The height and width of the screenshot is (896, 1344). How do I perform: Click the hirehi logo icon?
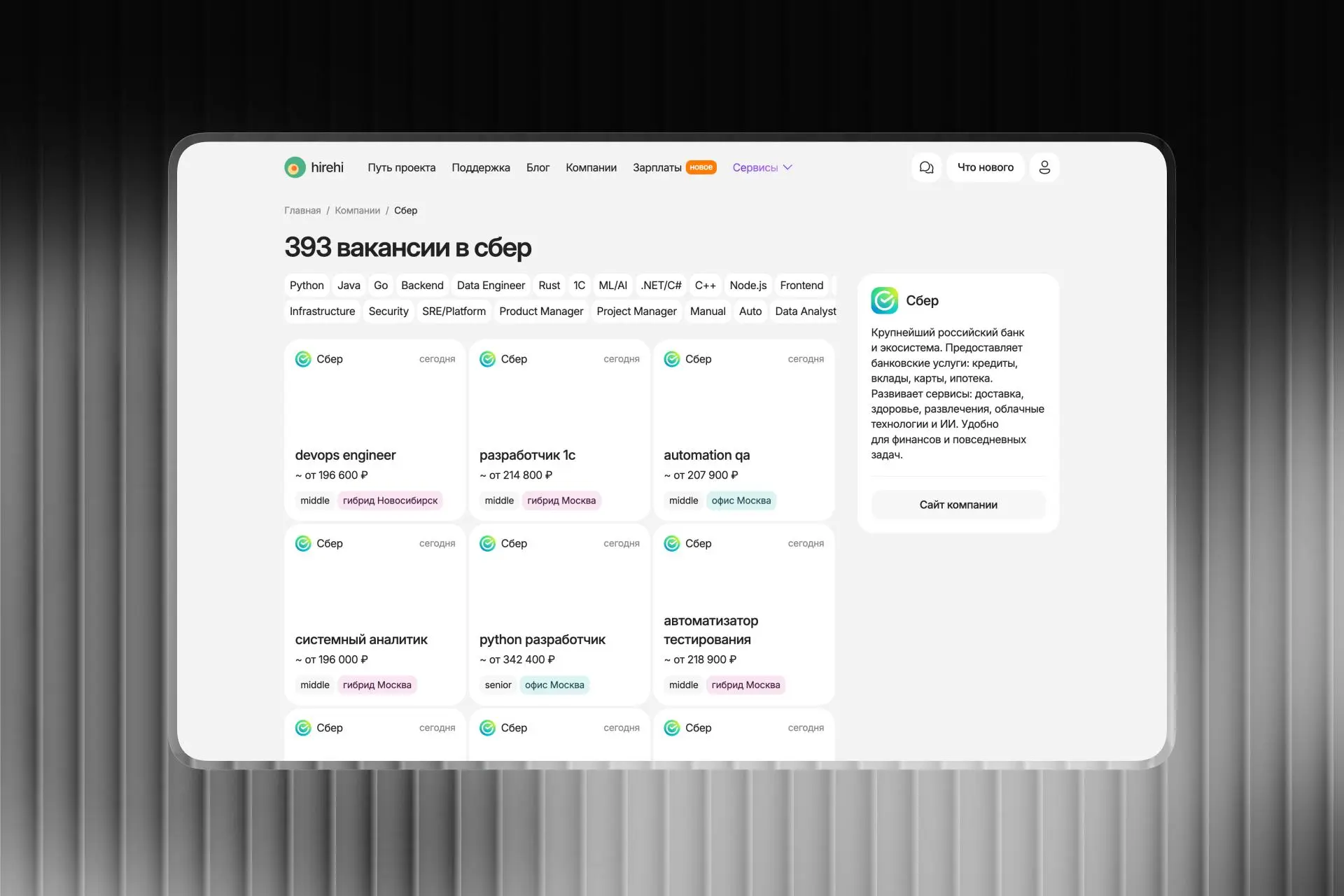coord(295,167)
